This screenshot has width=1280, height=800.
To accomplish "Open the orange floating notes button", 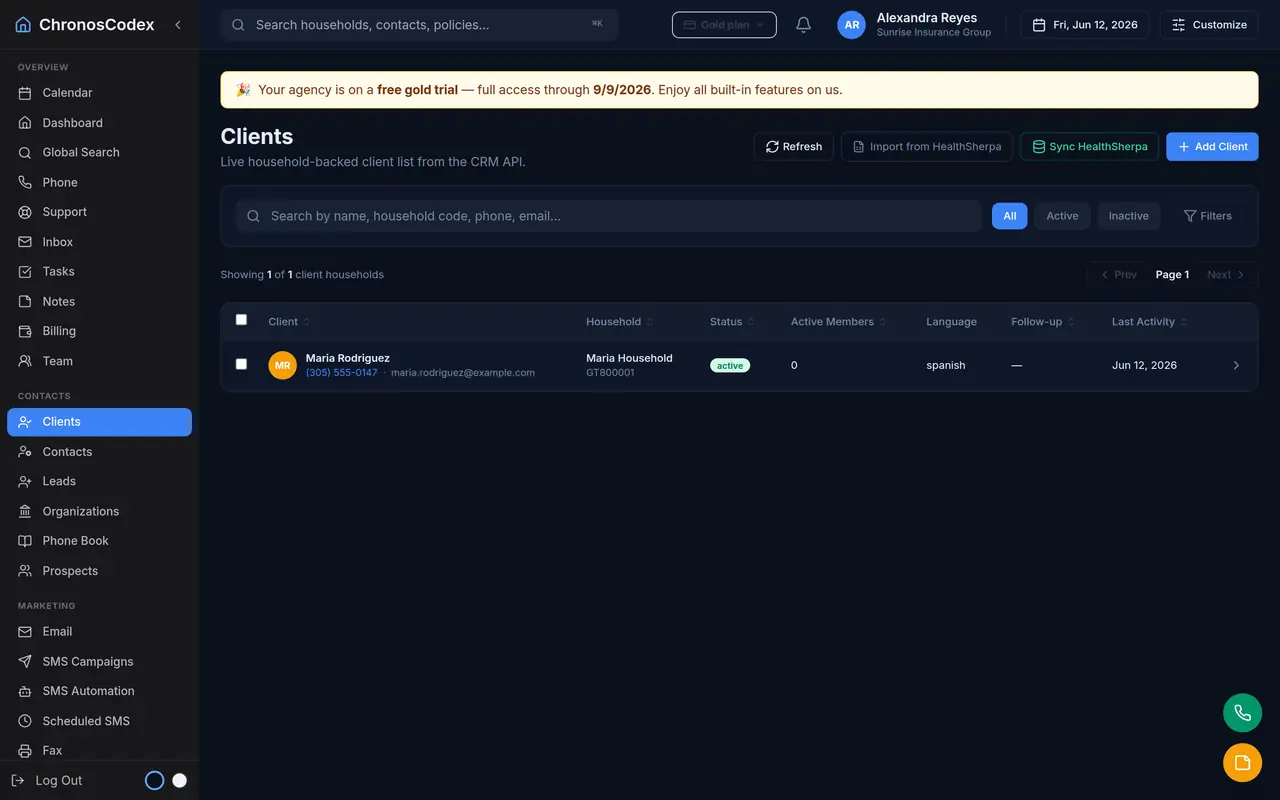I will [x=1242, y=763].
